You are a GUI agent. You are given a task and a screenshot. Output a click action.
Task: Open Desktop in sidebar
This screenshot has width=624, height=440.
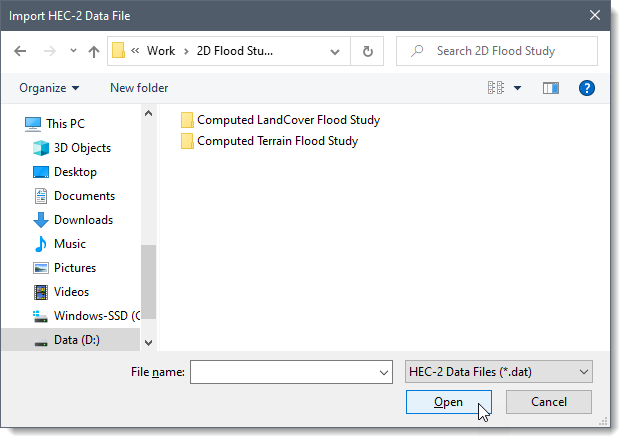pyautogui.click(x=75, y=172)
